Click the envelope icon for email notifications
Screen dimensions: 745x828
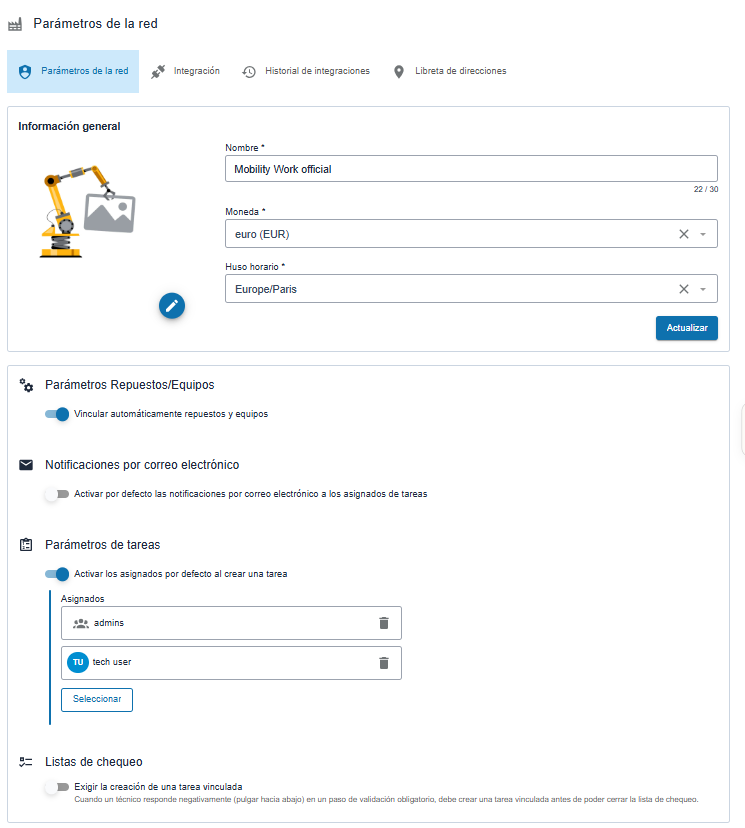[x=26, y=465]
